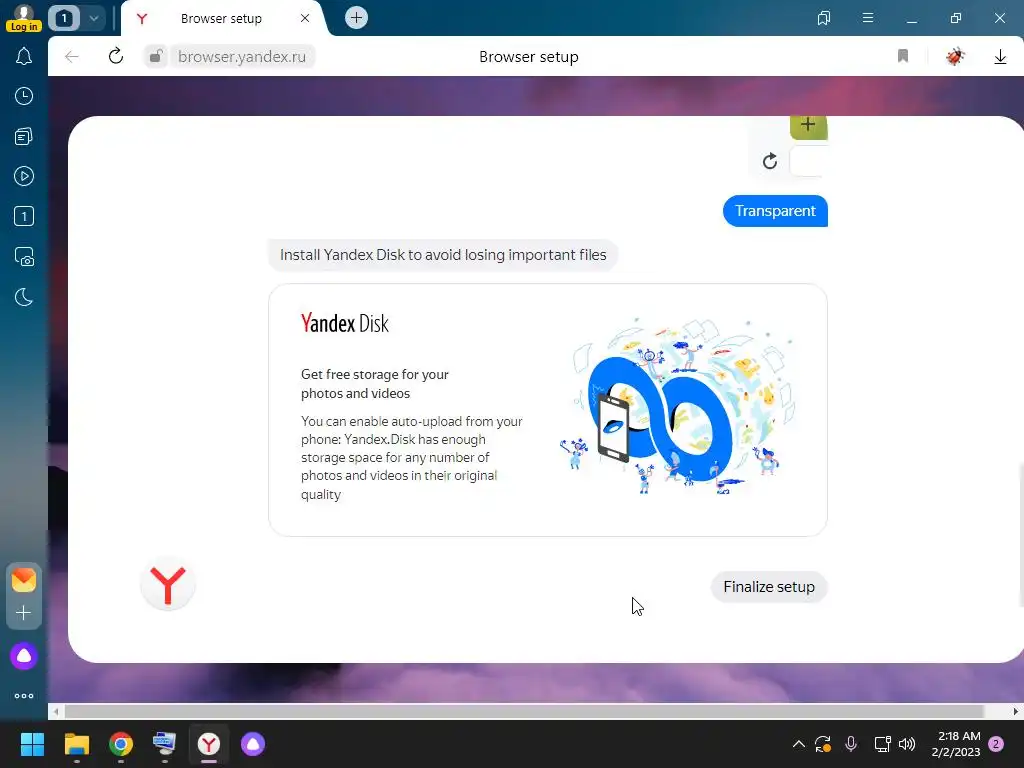Reload the current page
This screenshot has height=768, width=1024.
coord(116,56)
